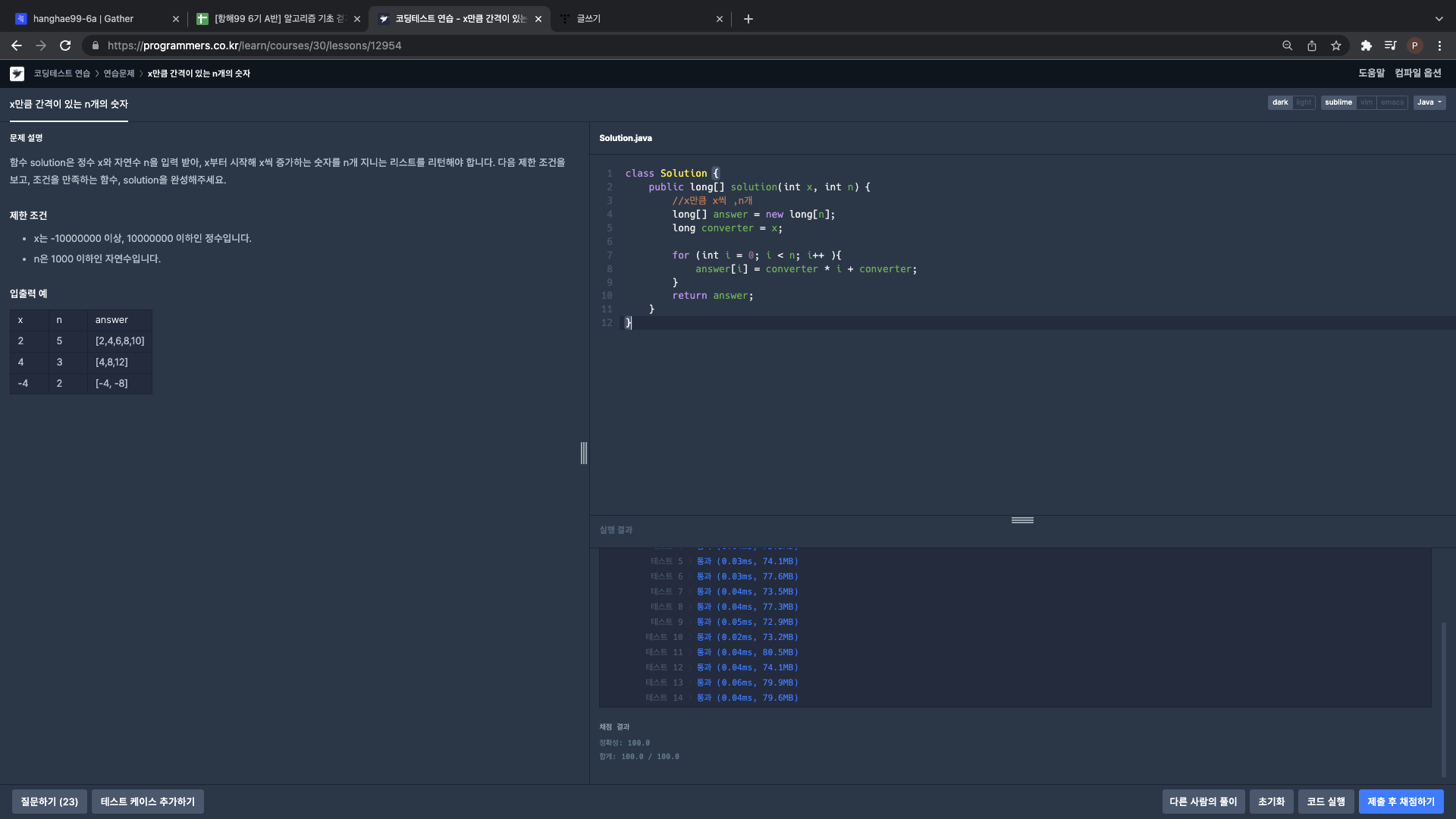Switch to hanghae99-6a Gather tab
Screen dimensions: 1456x819
pos(83,19)
